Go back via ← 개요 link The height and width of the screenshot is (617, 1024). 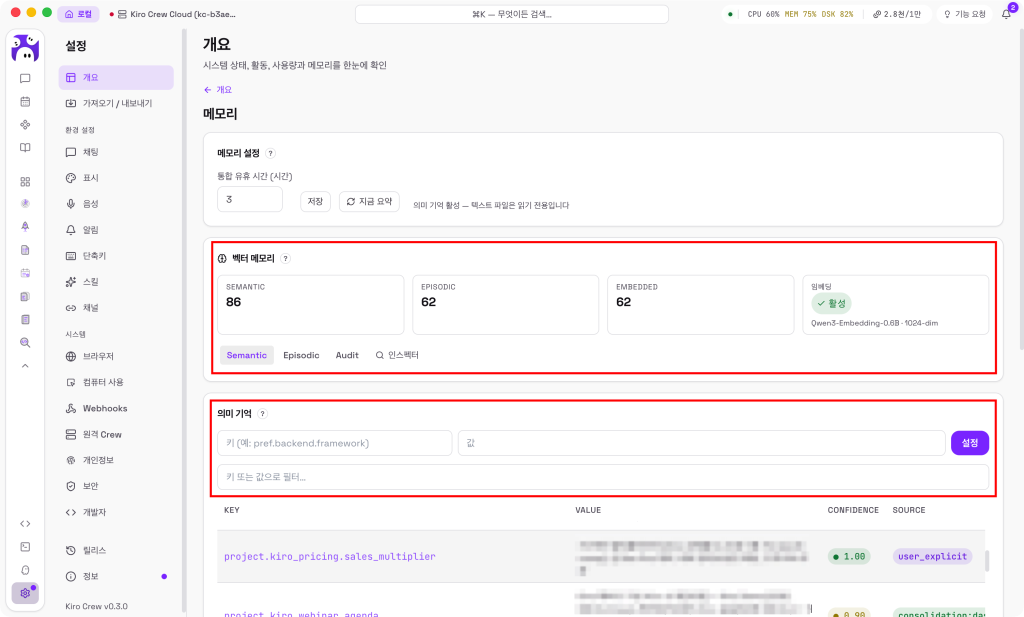coord(217,89)
